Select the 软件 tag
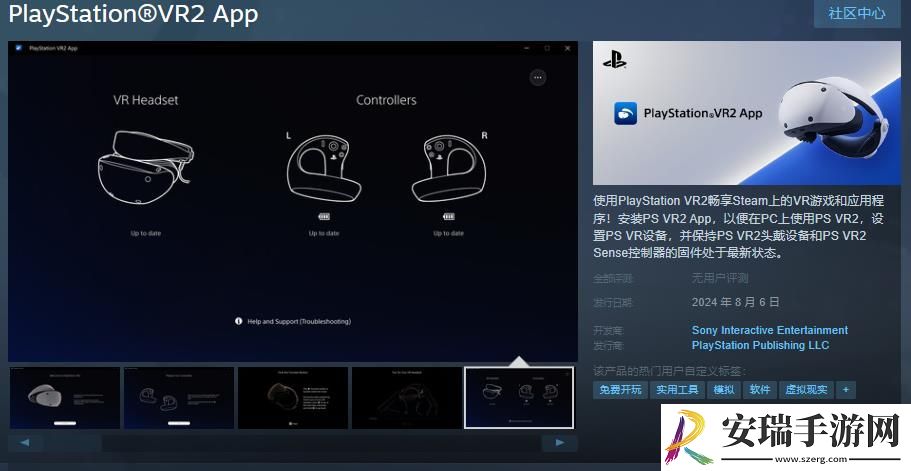This screenshot has height=471, width=911. pos(760,390)
